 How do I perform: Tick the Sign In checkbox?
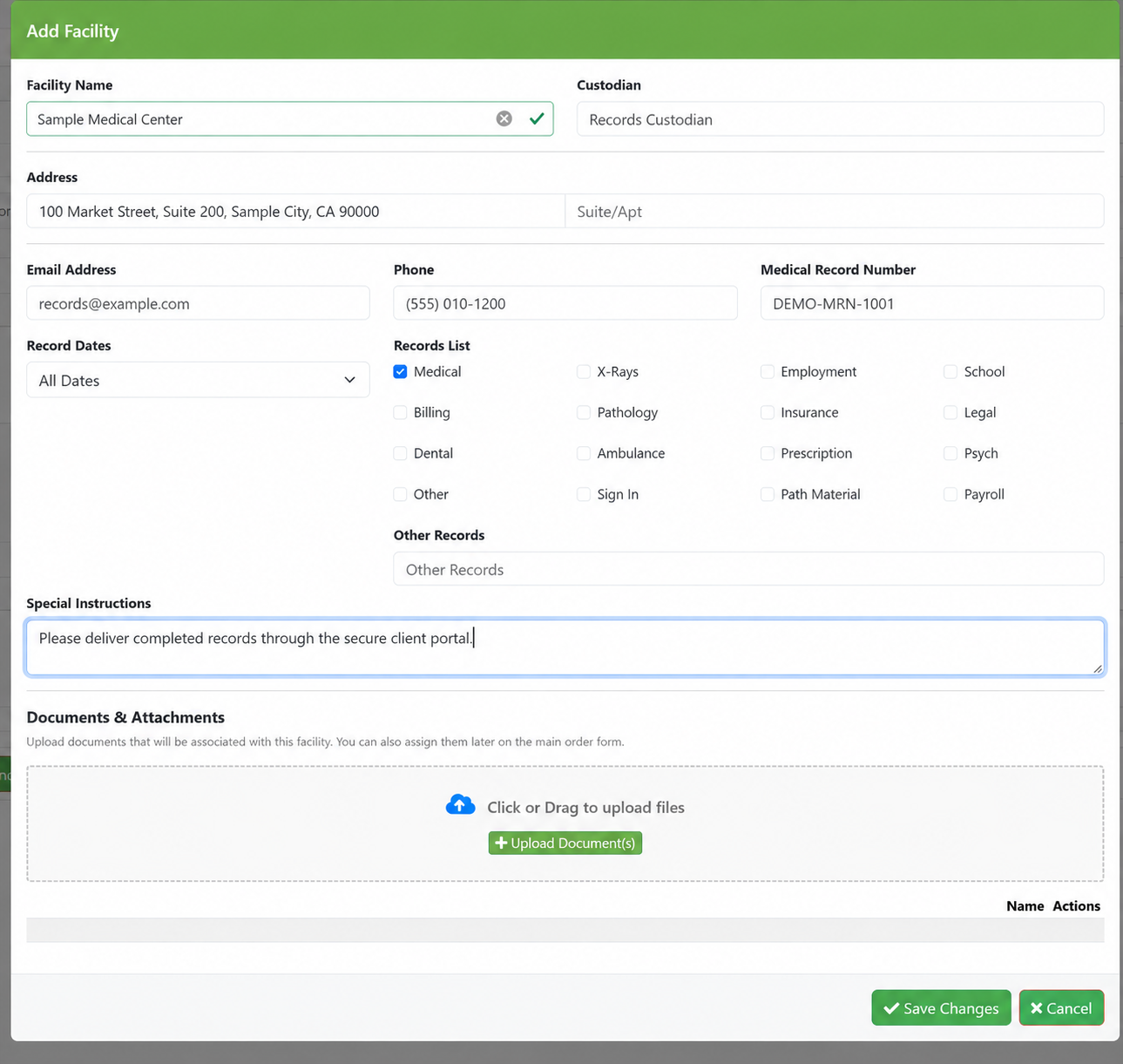click(584, 494)
